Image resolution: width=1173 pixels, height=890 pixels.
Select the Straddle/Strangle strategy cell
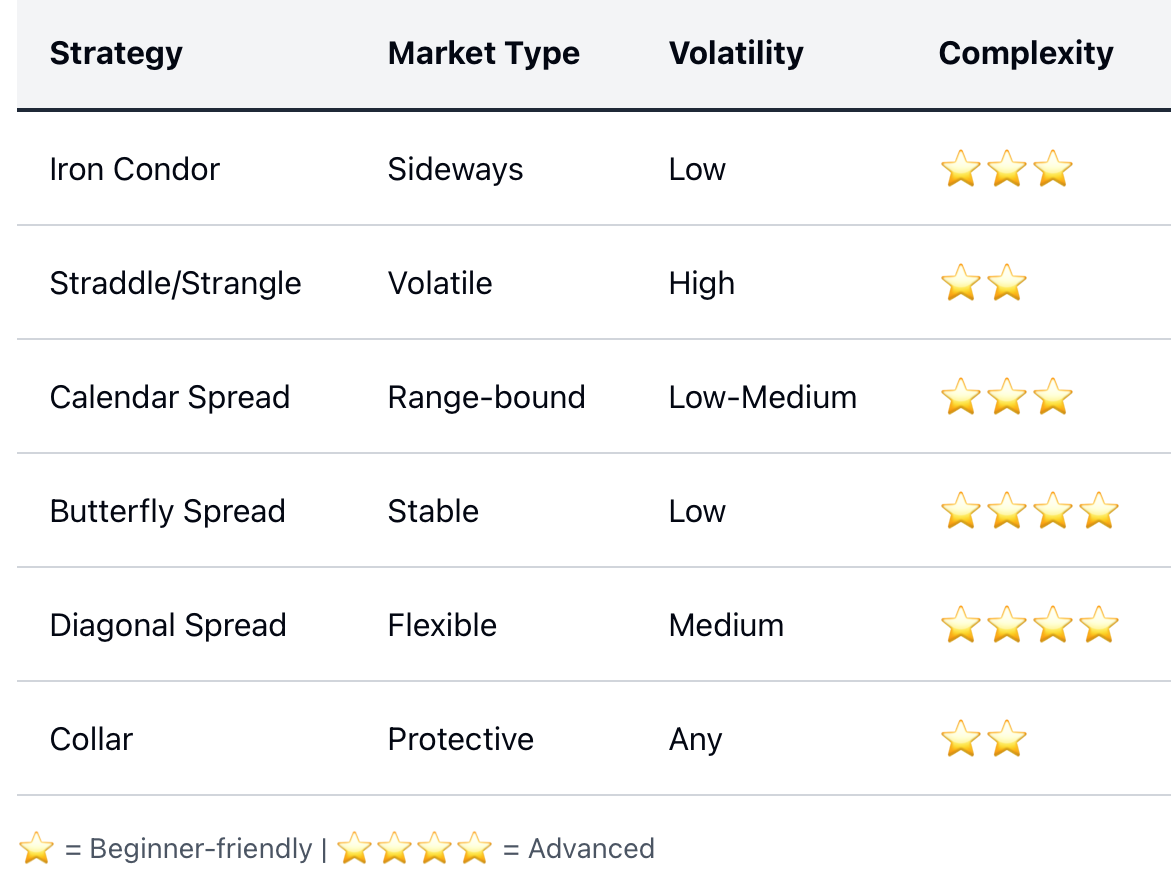pos(175,283)
